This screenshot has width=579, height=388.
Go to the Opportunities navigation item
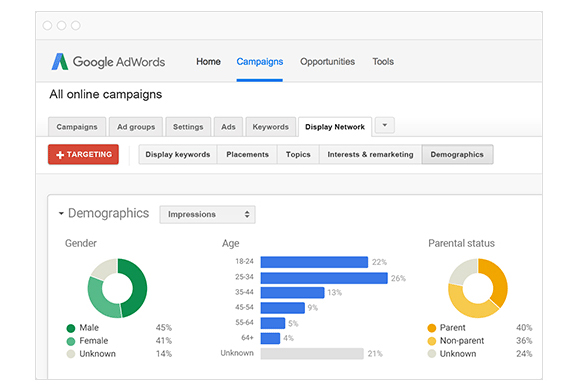(327, 62)
